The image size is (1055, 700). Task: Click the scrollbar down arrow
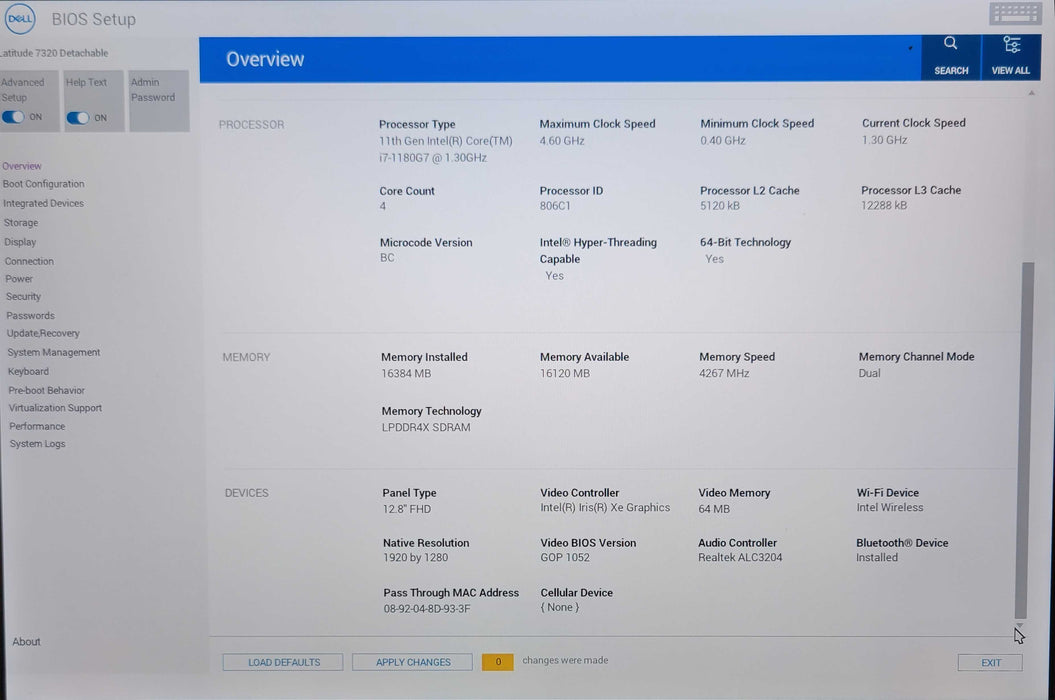point(1019,625)
